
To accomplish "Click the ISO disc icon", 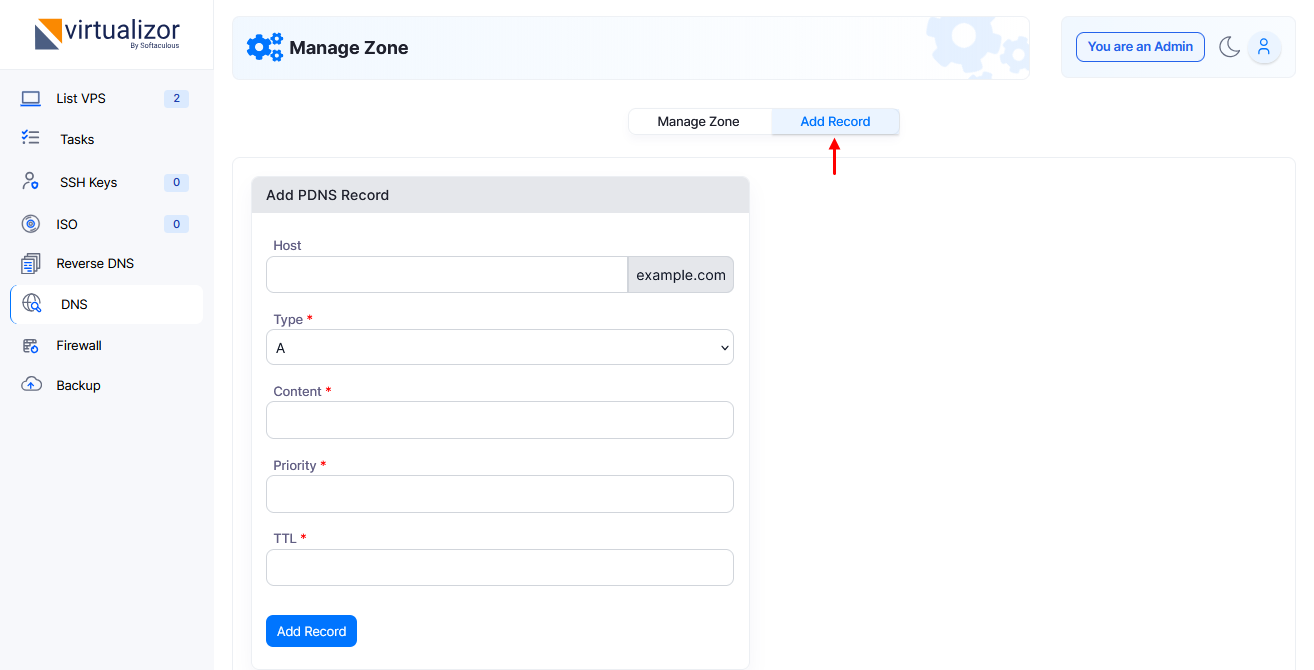I will 31,224.
